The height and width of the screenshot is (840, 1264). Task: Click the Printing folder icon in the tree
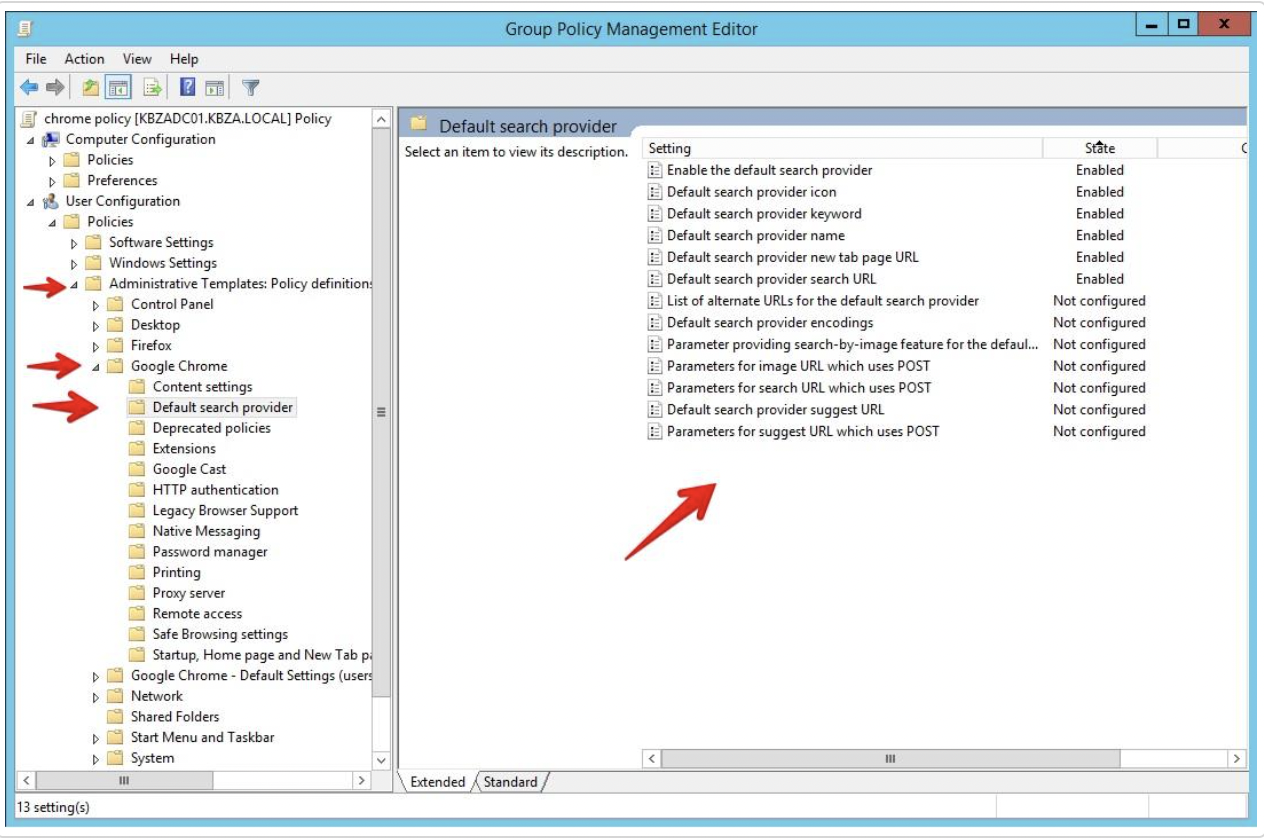coord(137,573)
